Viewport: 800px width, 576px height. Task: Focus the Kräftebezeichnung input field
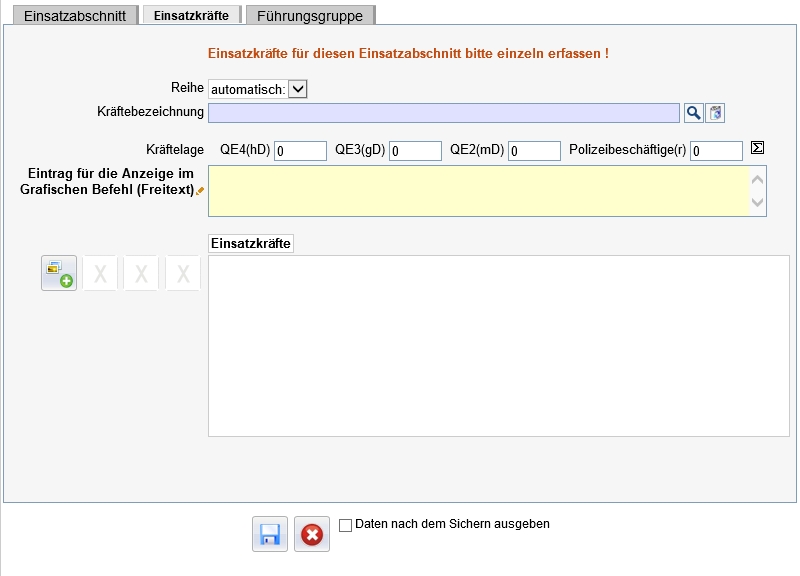444,113
